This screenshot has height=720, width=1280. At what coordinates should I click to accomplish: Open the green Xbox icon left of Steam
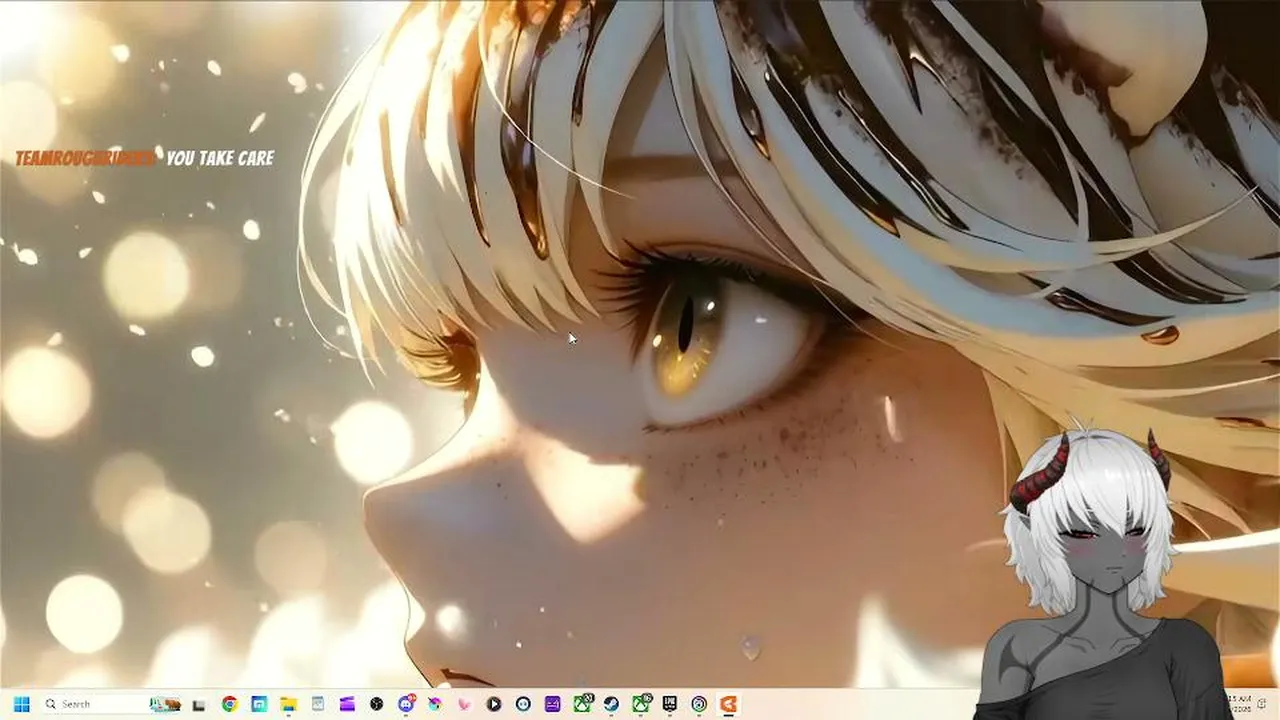point(582,704)
